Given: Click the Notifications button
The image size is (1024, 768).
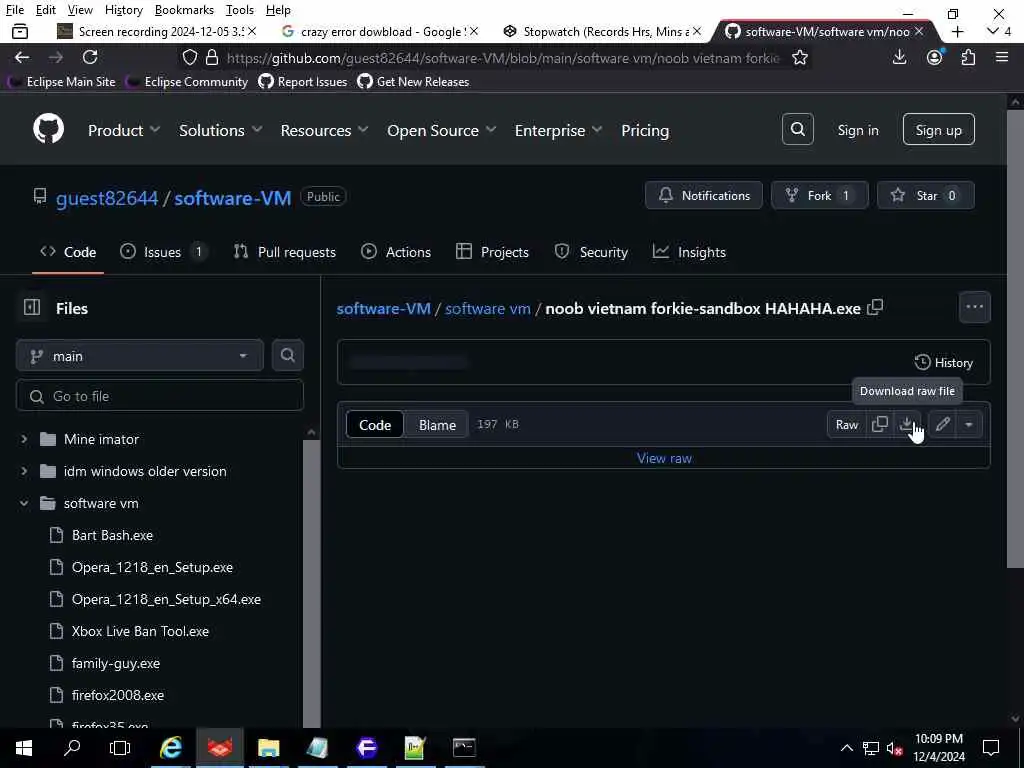Looking at the screenshot, I should click(x=703, y=195).
